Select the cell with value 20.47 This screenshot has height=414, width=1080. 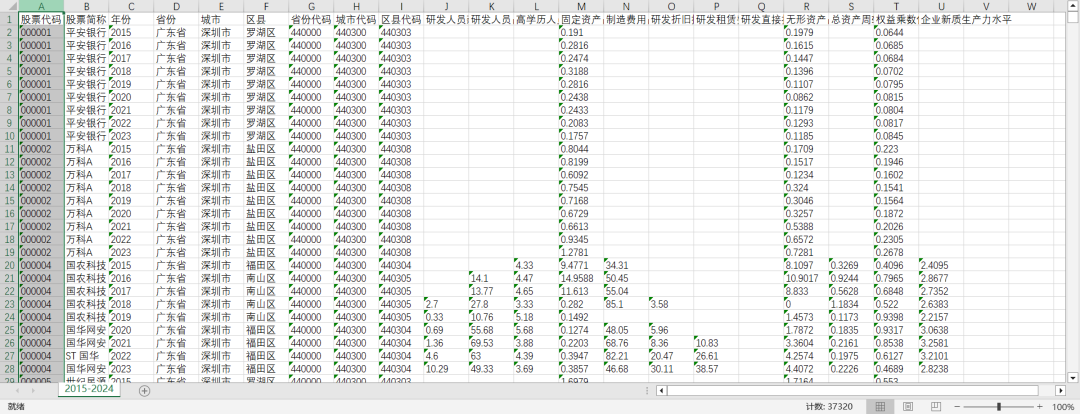671,356
